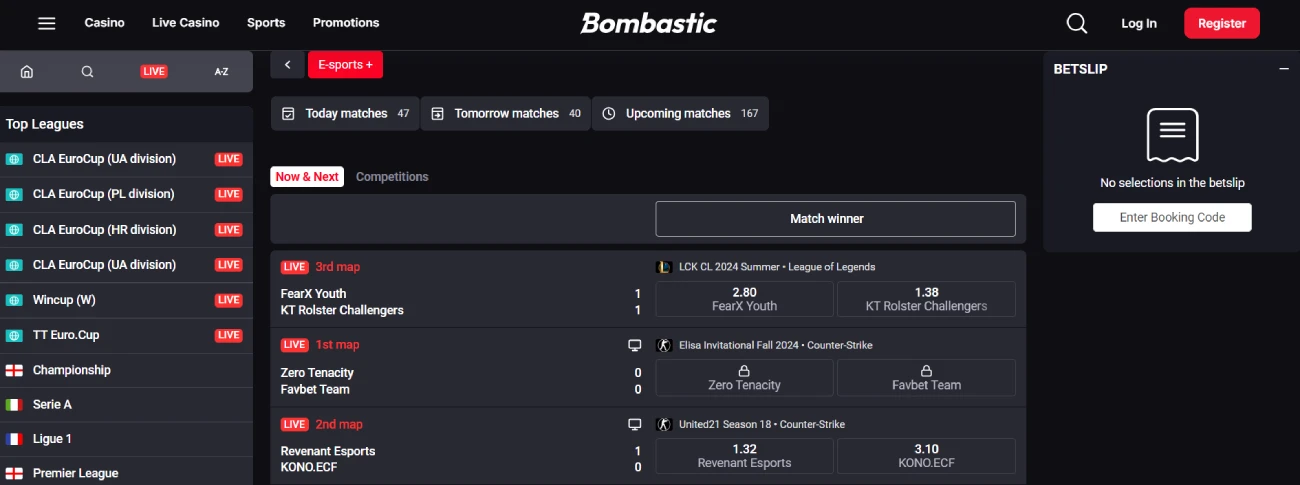Screen dimensions: 1300x485
Task: Click the search magnifier in header
Action: 1077,23
